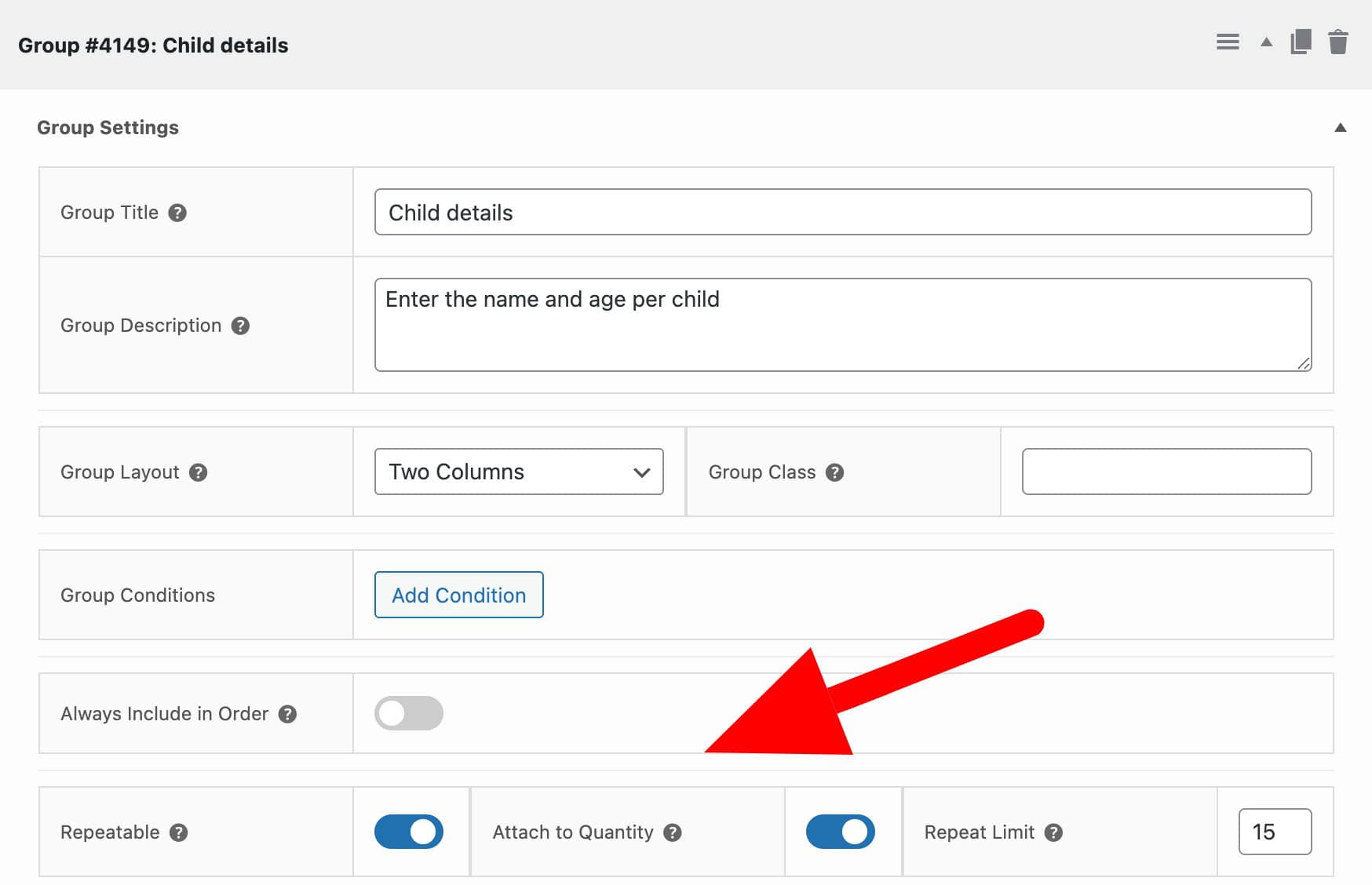This screenshot has height=885, width=1372.
Task: Disable the Repeatable toggle
Action: (410, 832)
